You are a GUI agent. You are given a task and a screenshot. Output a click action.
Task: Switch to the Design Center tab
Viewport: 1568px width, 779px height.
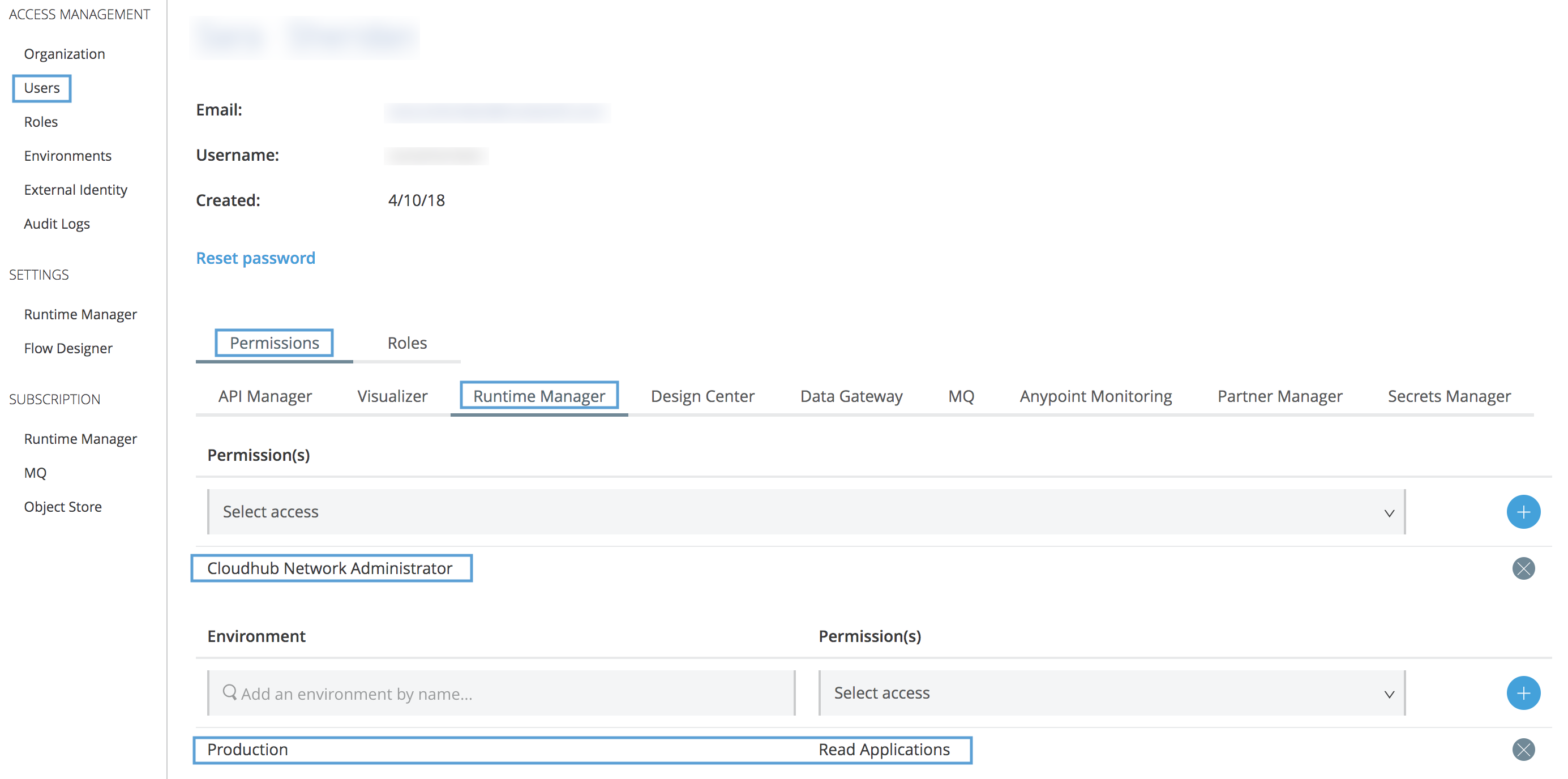click(702, 396)
